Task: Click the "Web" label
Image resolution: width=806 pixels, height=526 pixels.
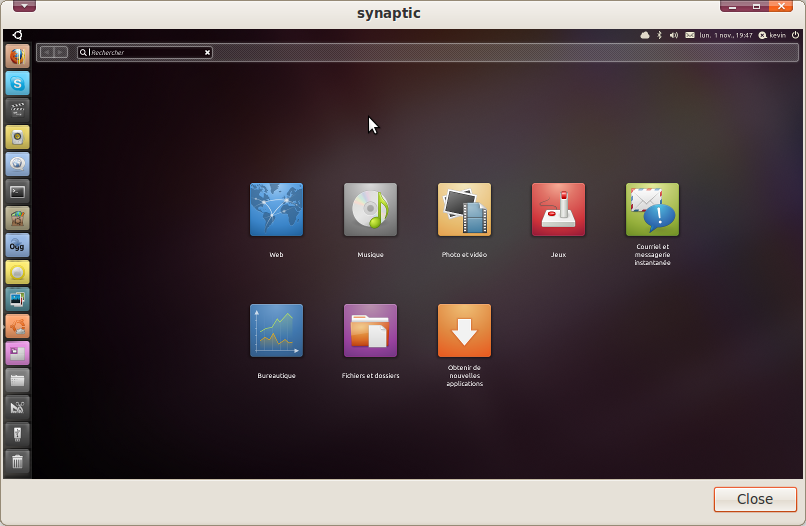Action: (276, 255)
